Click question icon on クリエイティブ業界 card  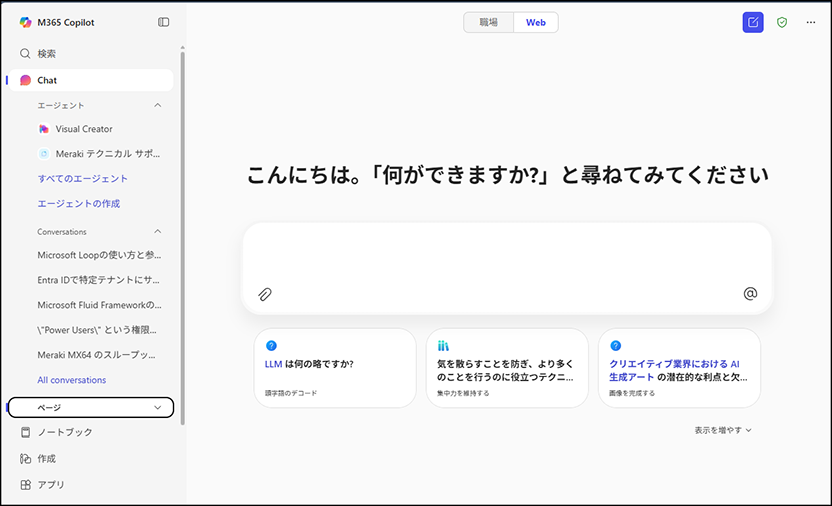616,346
